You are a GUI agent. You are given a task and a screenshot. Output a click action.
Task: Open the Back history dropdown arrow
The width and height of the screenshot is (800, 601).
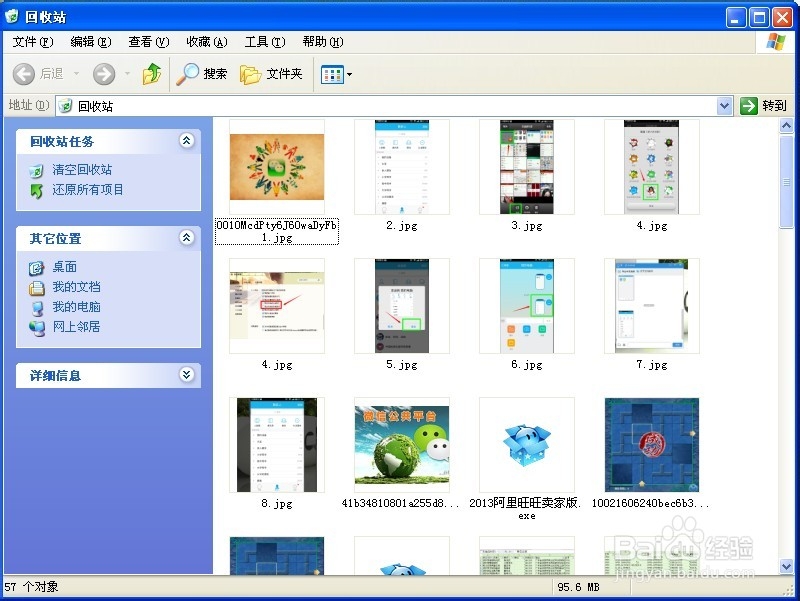[x=77, y=74]
